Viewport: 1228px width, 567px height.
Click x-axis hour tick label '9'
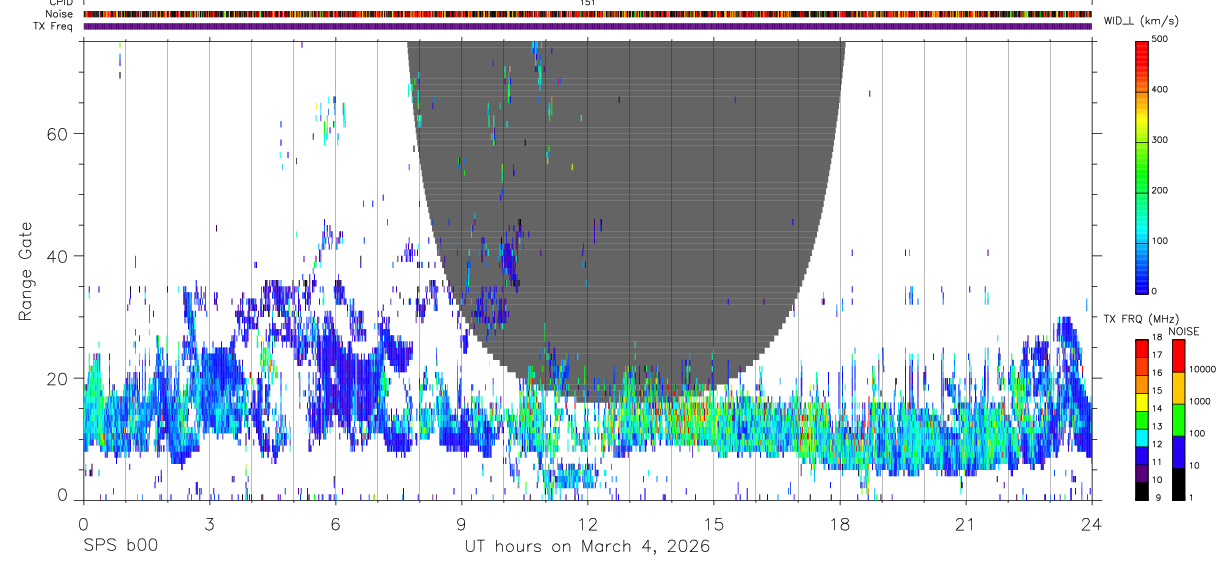pyautogui.click(x=461, y=525)
